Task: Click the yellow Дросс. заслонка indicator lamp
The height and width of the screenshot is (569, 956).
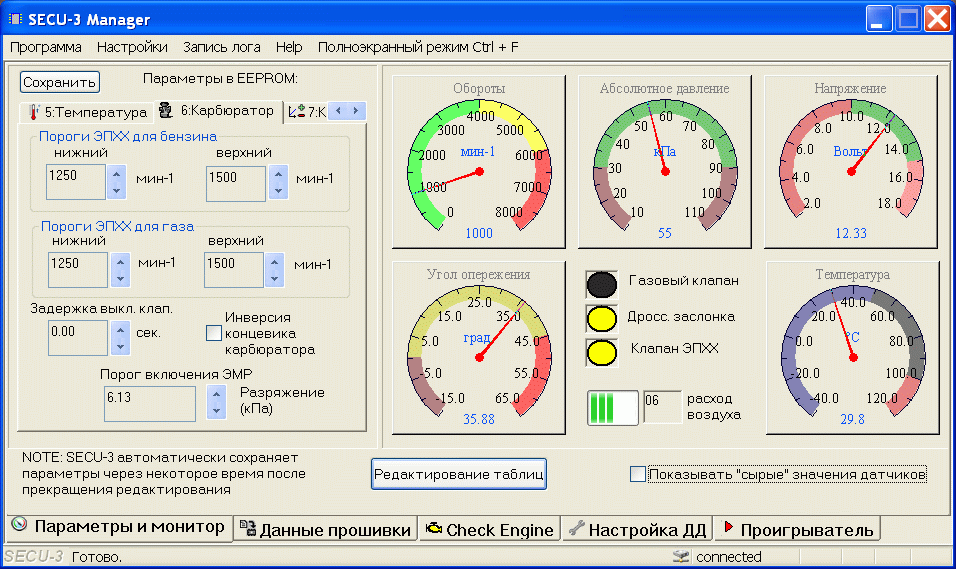Action: pyautogui.click(x=601, y=318)
